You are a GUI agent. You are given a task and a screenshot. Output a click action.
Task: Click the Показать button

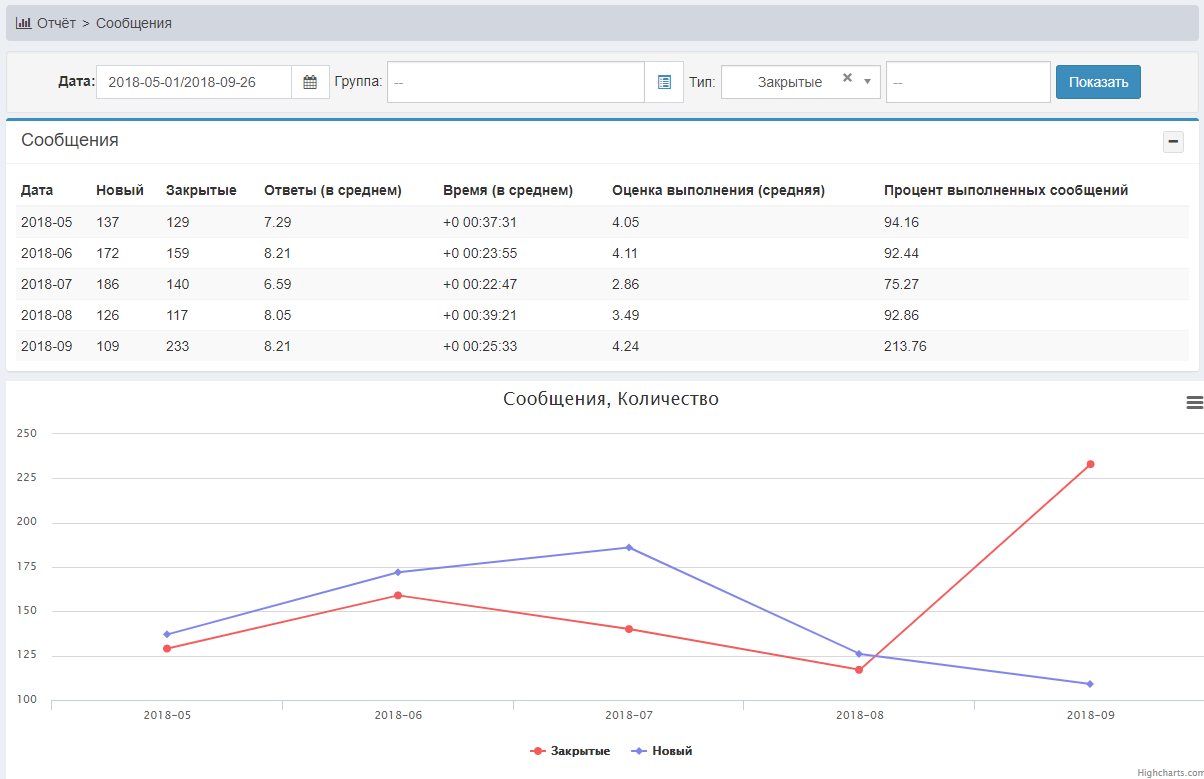[1098, 82]
